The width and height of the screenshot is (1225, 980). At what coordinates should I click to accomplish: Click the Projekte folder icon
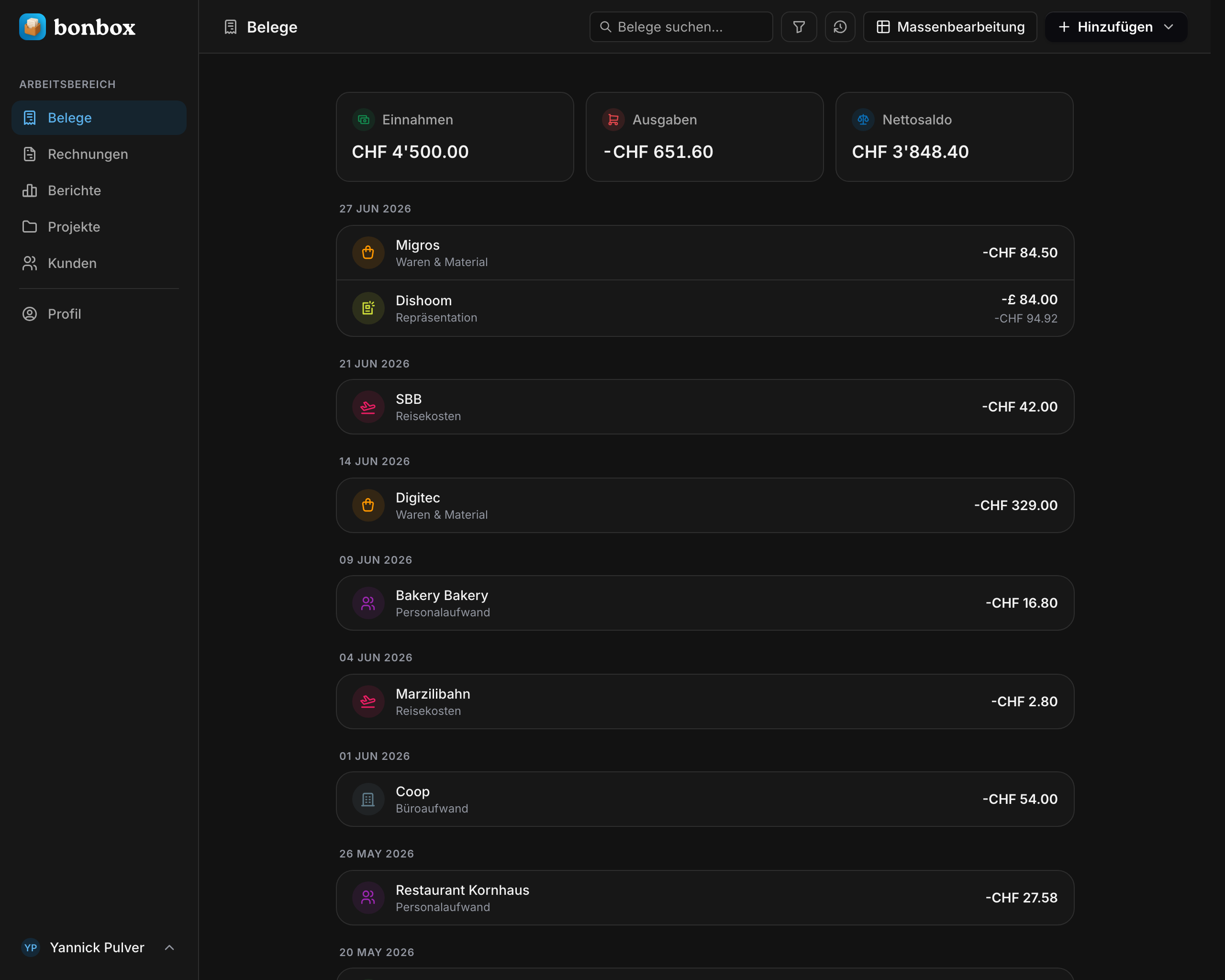(30, 227)
